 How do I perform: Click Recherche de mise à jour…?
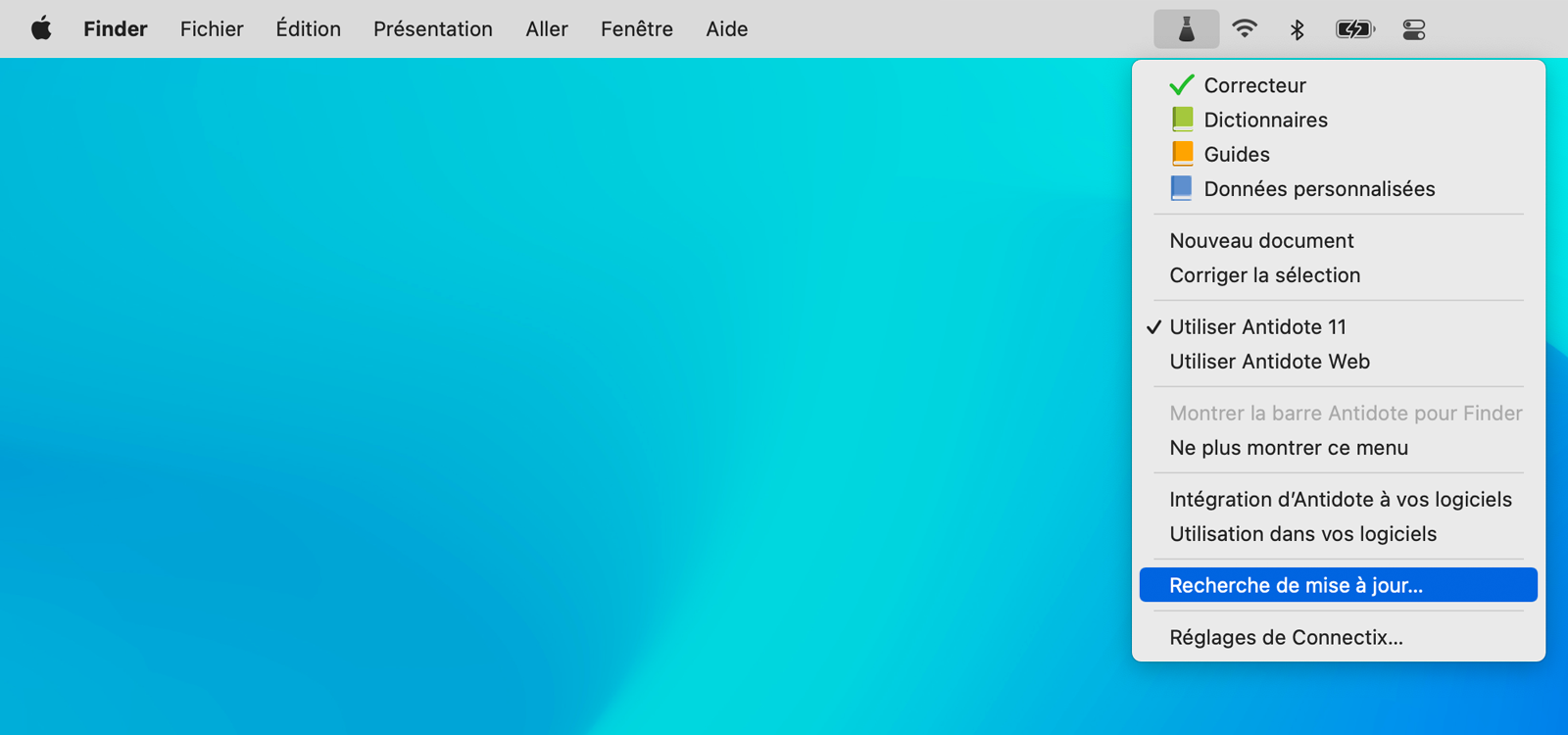[1296, 585]
